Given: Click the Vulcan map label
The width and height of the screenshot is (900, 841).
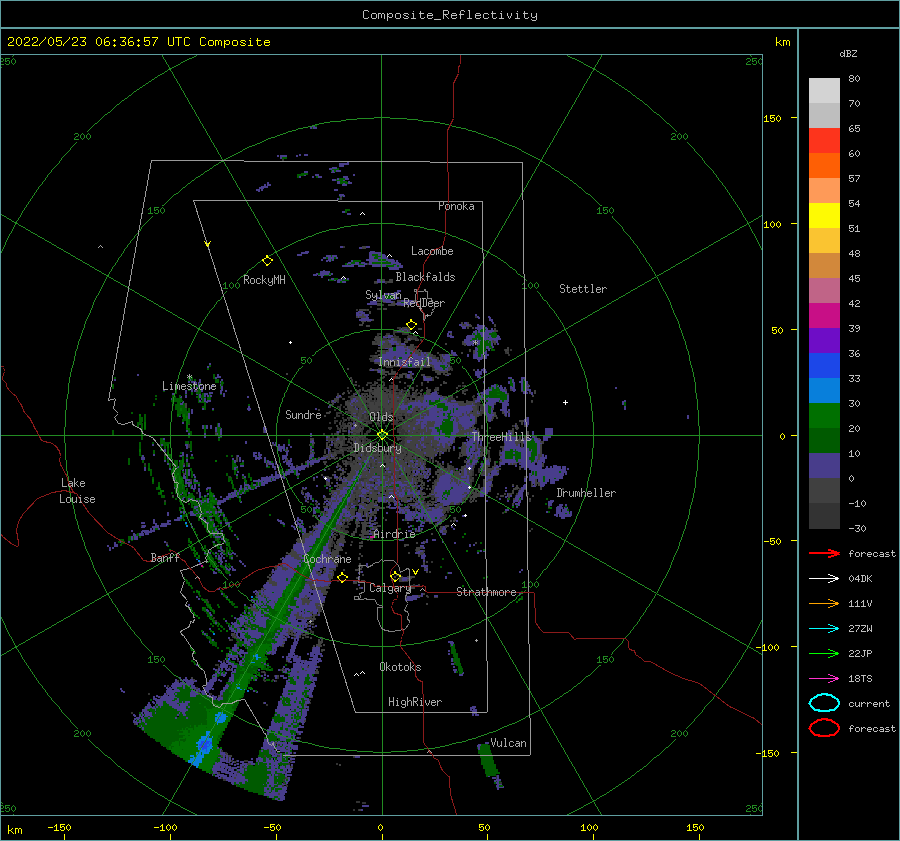Looking at the screenshot, I should pos(508,743).
